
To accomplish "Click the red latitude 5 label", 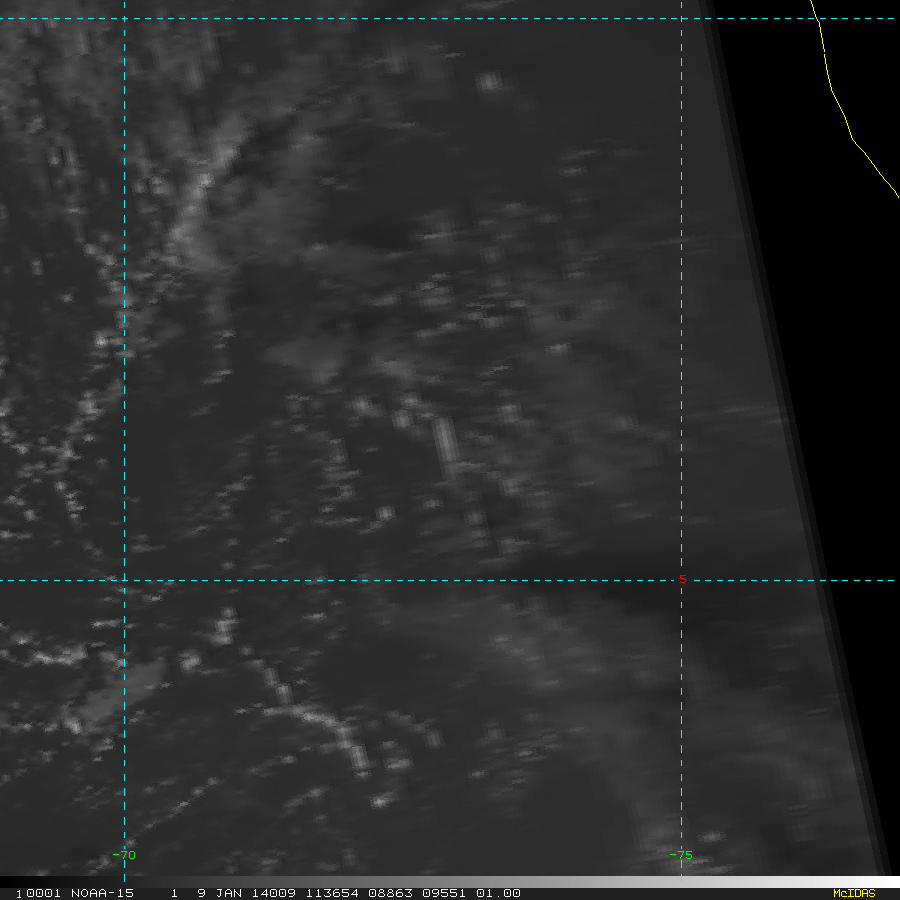I will (683, 580).
